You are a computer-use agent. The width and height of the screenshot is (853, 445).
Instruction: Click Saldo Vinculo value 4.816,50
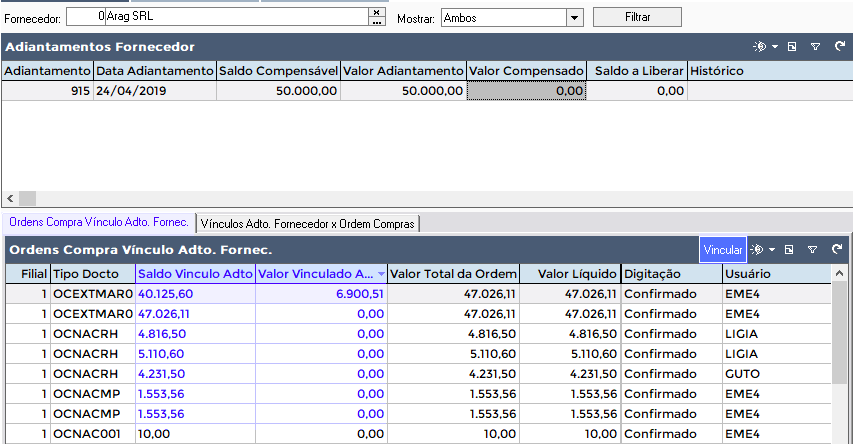(195, 334)
